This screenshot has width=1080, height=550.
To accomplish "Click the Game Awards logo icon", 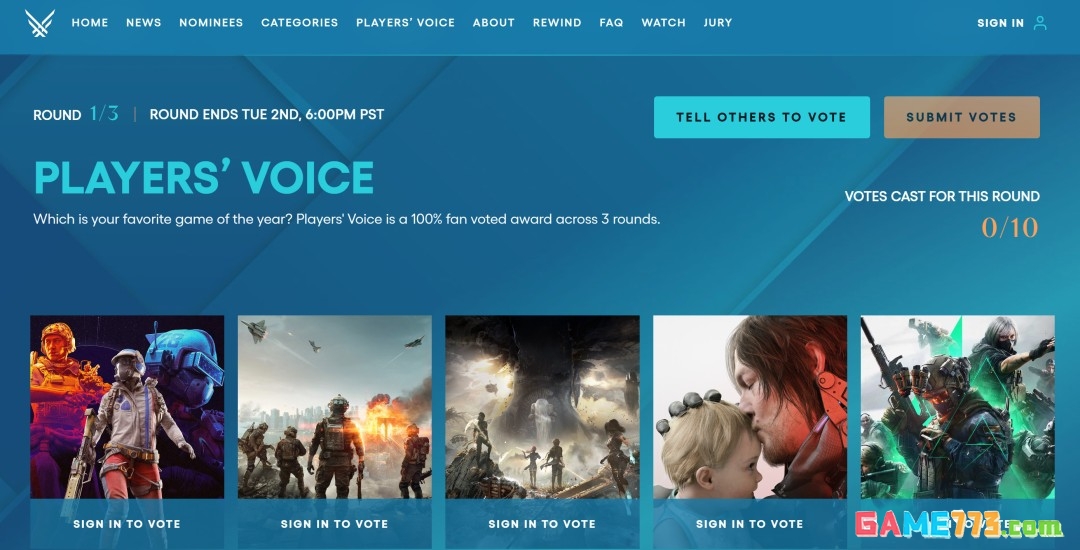I will tap(39, 23).
